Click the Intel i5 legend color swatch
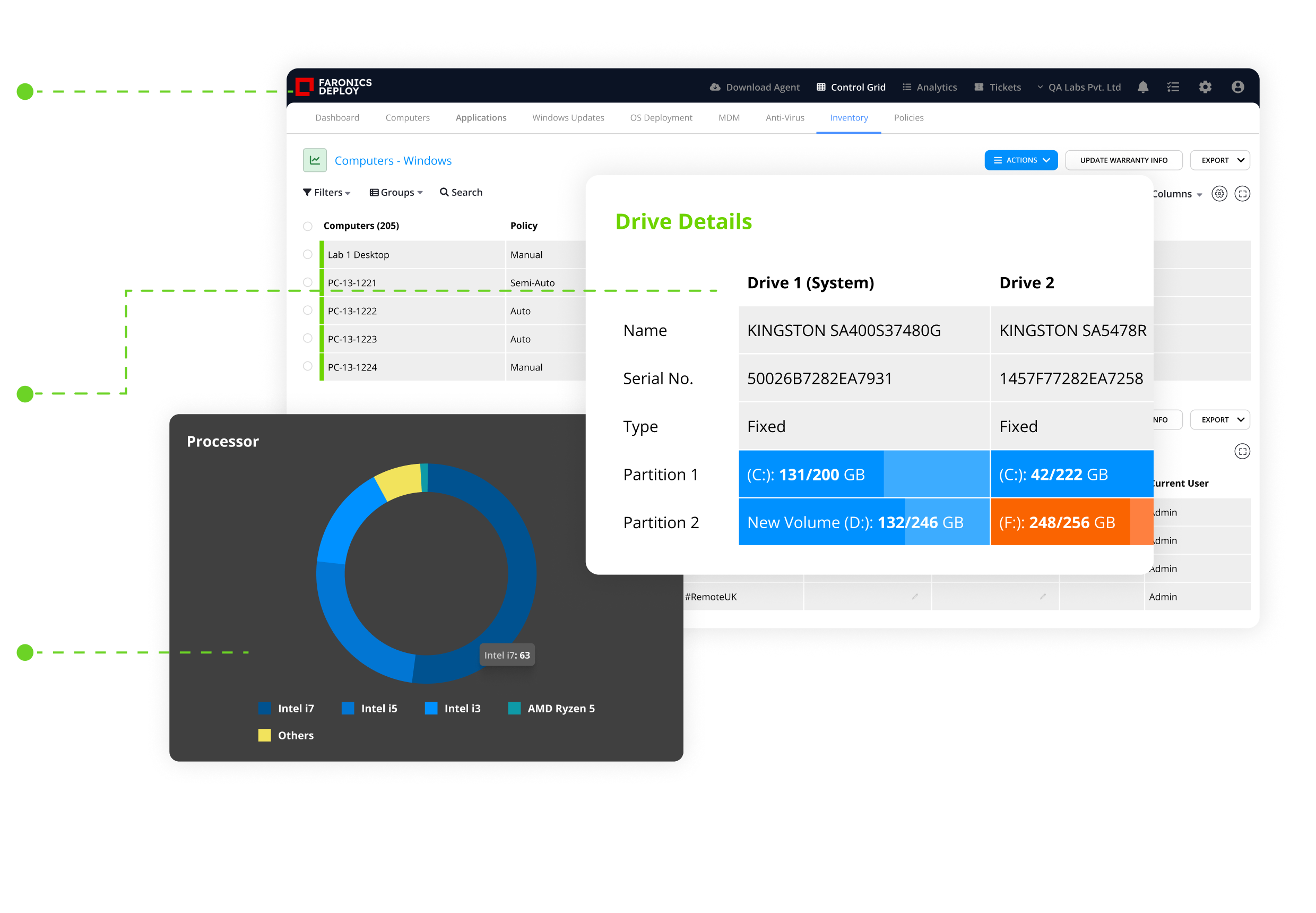 [x=348, y=708]
